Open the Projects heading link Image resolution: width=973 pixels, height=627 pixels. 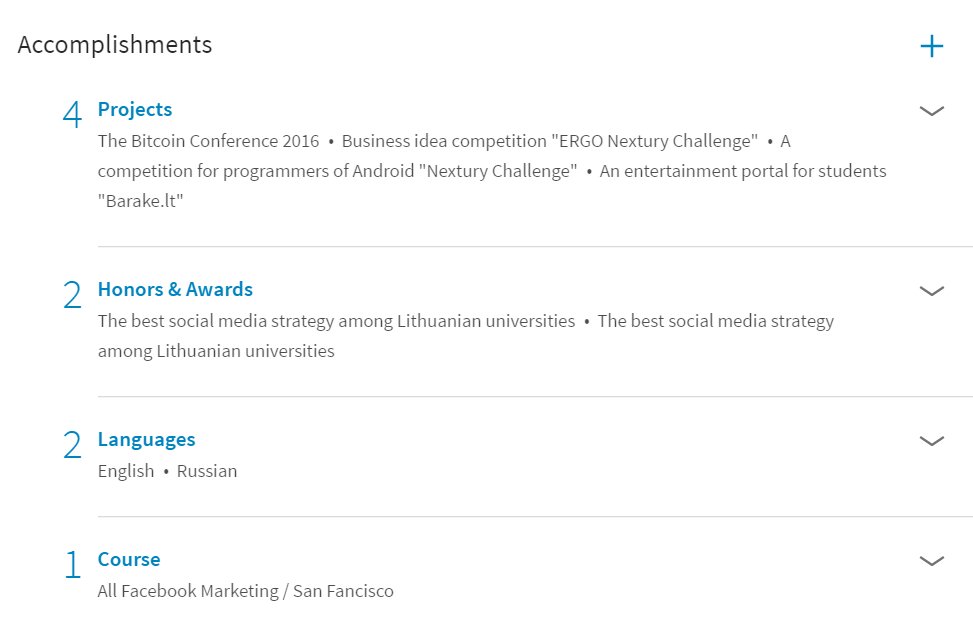135,109
